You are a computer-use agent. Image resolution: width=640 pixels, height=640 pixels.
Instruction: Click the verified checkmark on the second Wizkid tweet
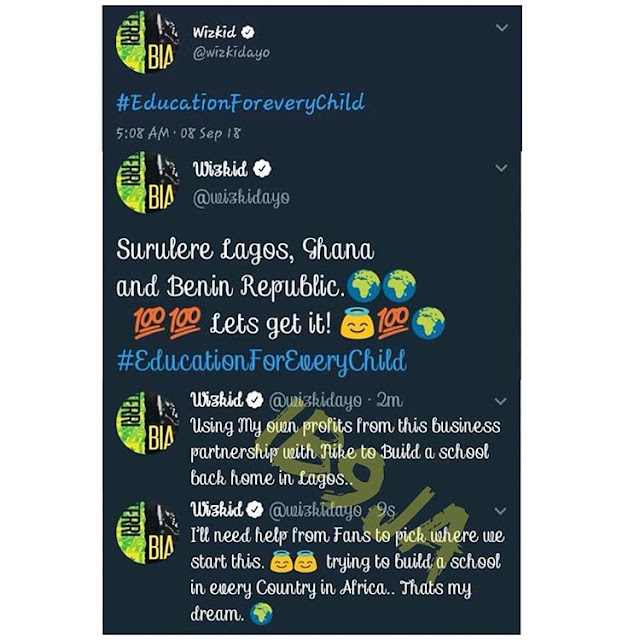click(x=262, y=169)
